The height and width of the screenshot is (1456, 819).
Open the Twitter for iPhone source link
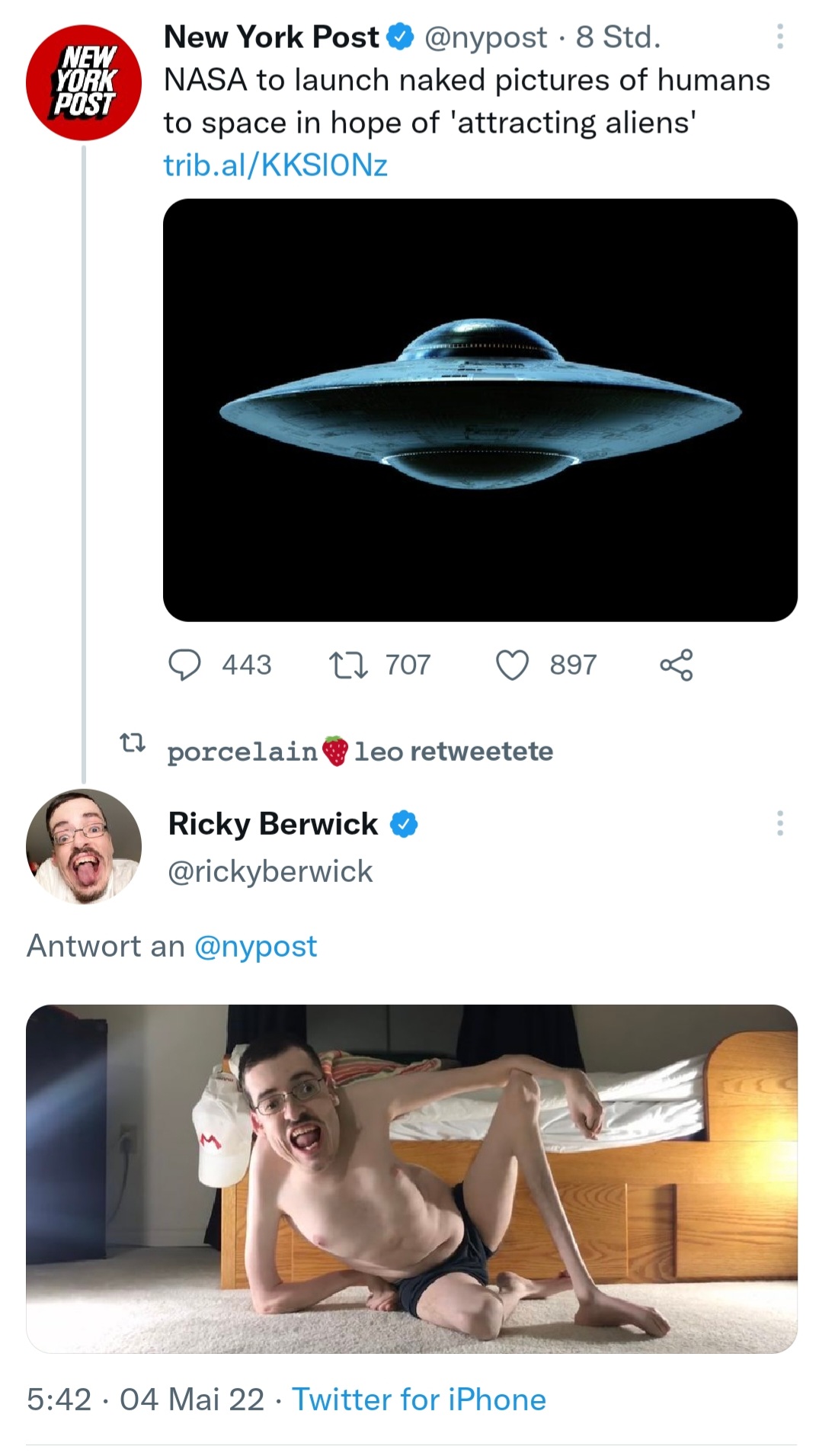point(419,1400)
